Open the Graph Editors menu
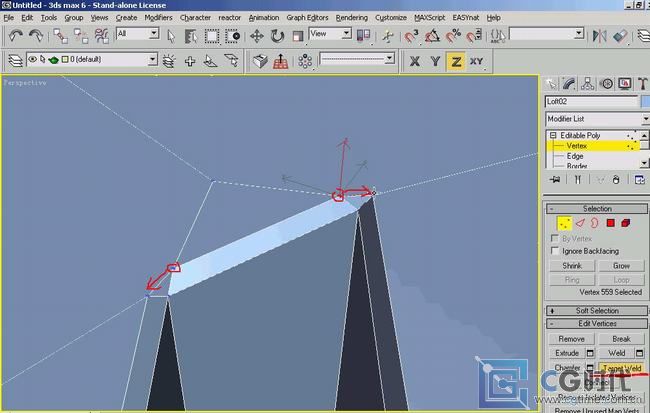650x413 pixels. [x=307, y=18]
